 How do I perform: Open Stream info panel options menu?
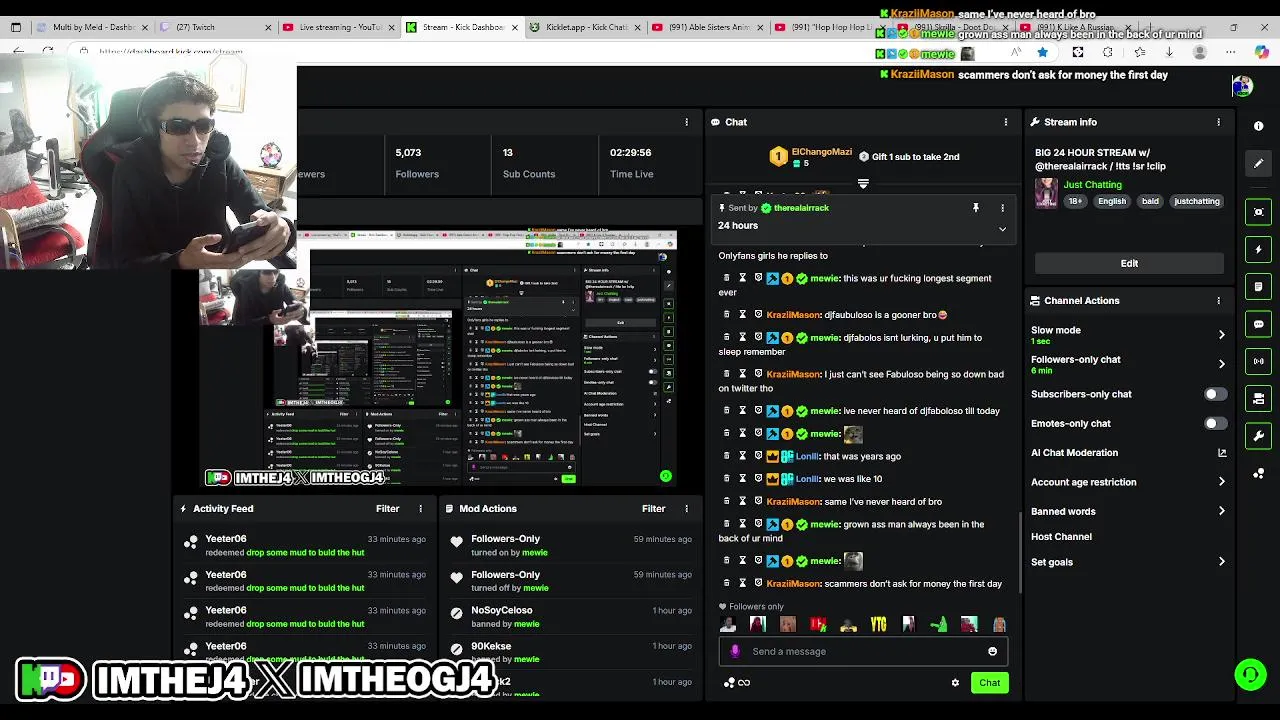click(1218, 122)
